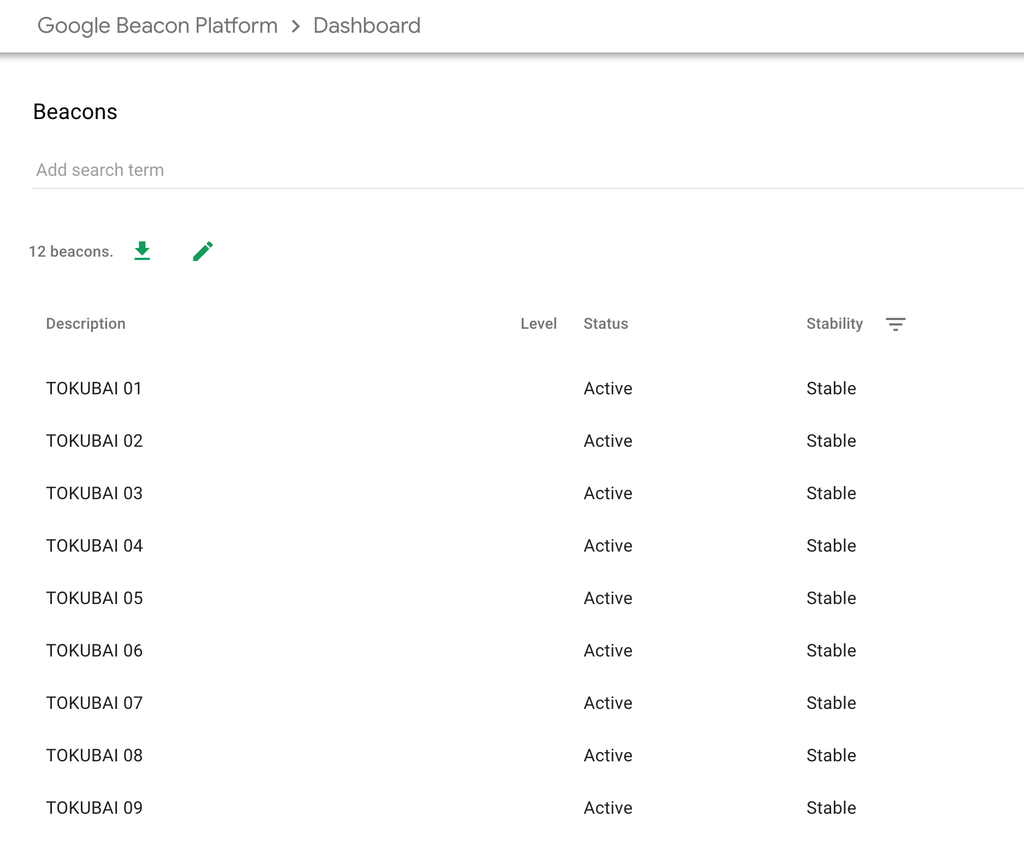Click the breadcrumb chevron arrow
1024x852 pixels.
click(x=296, y=26)
